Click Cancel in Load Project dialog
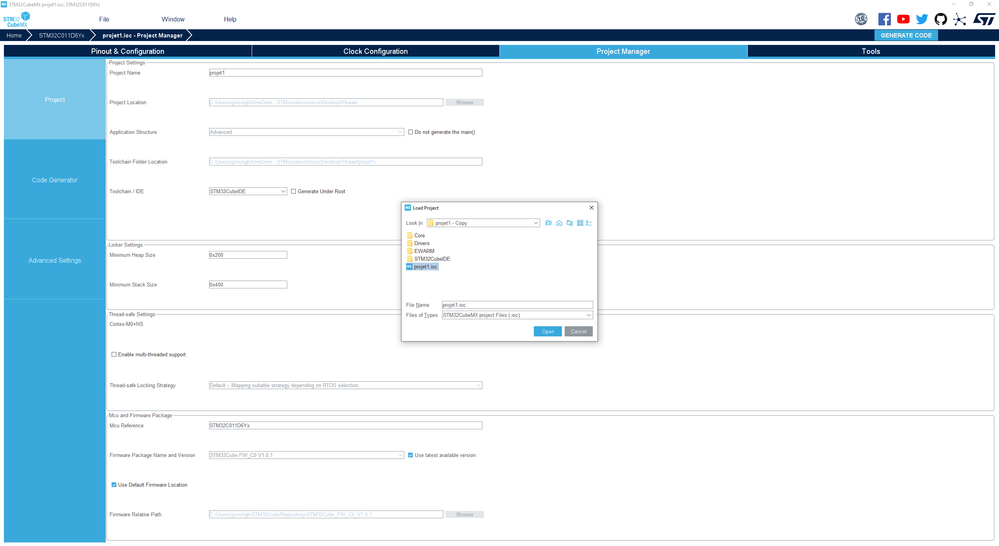 point(579,331)
